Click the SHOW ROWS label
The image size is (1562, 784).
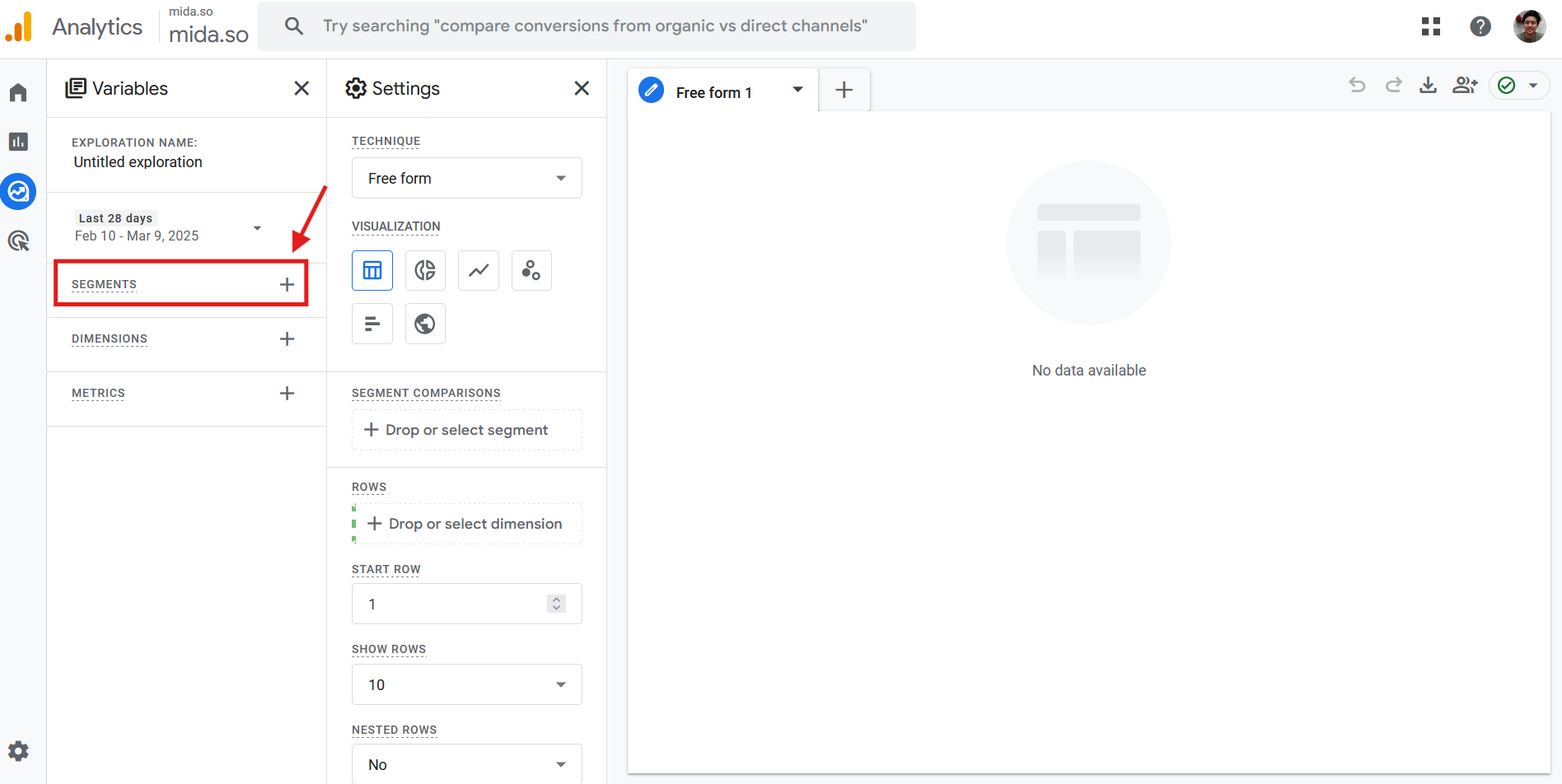[389, 649]
